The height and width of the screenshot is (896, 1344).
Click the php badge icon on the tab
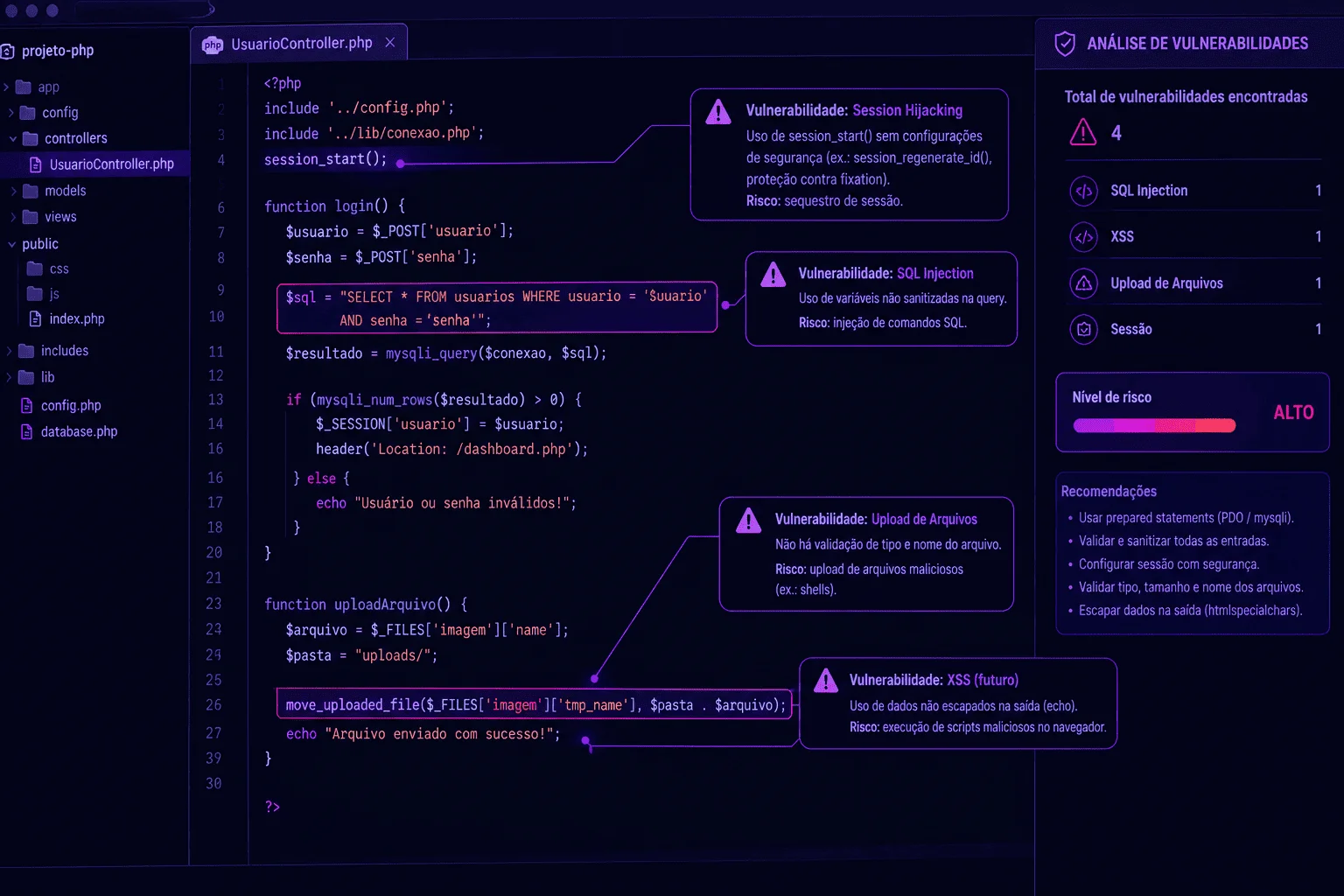click(213, 45)
